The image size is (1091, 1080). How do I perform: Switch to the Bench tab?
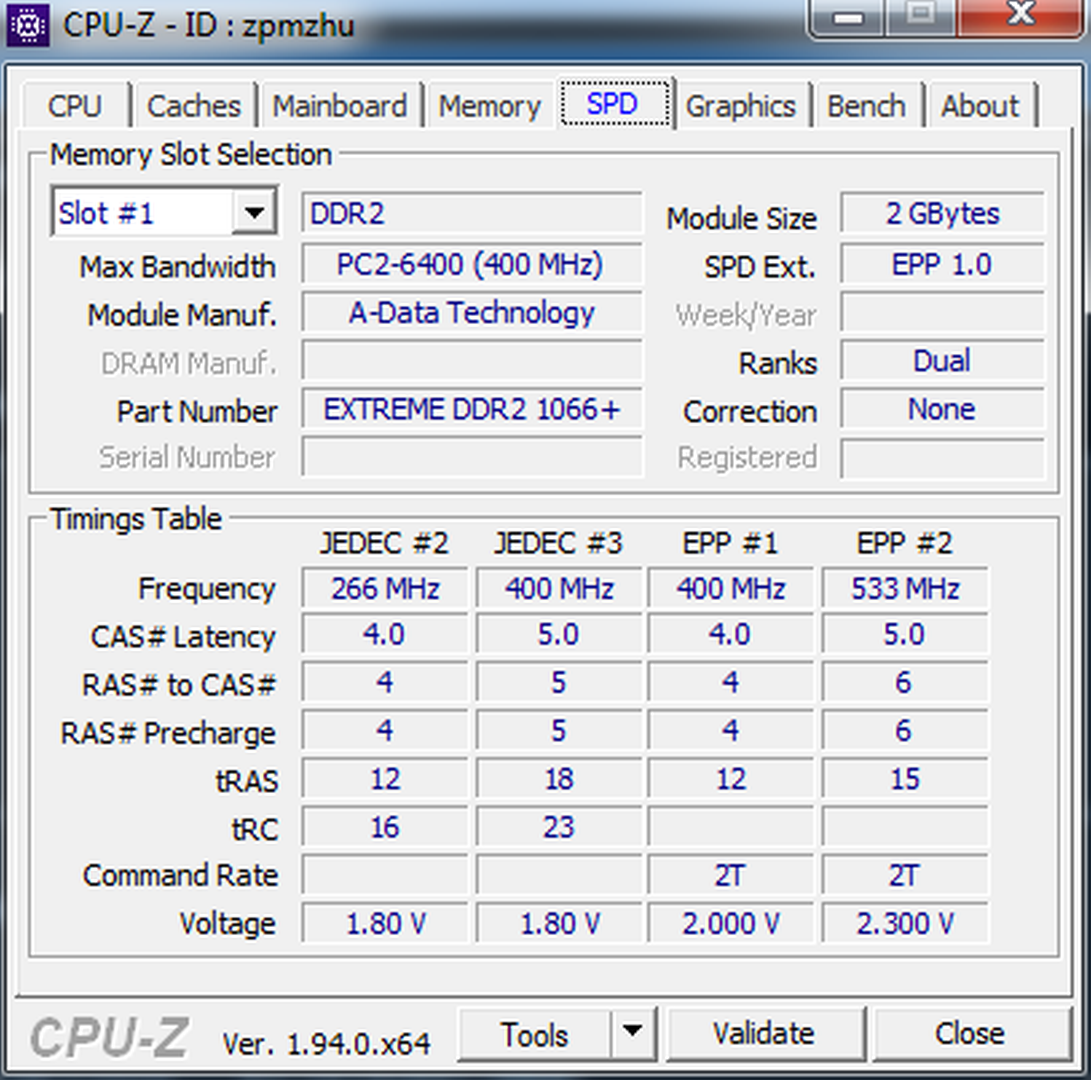866,106
